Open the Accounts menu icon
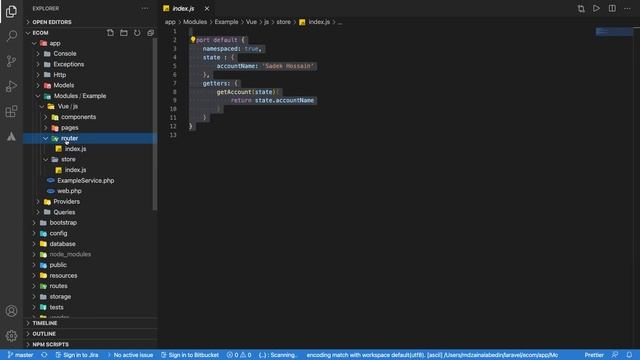The image size is (640, 360). click(11, 311)
